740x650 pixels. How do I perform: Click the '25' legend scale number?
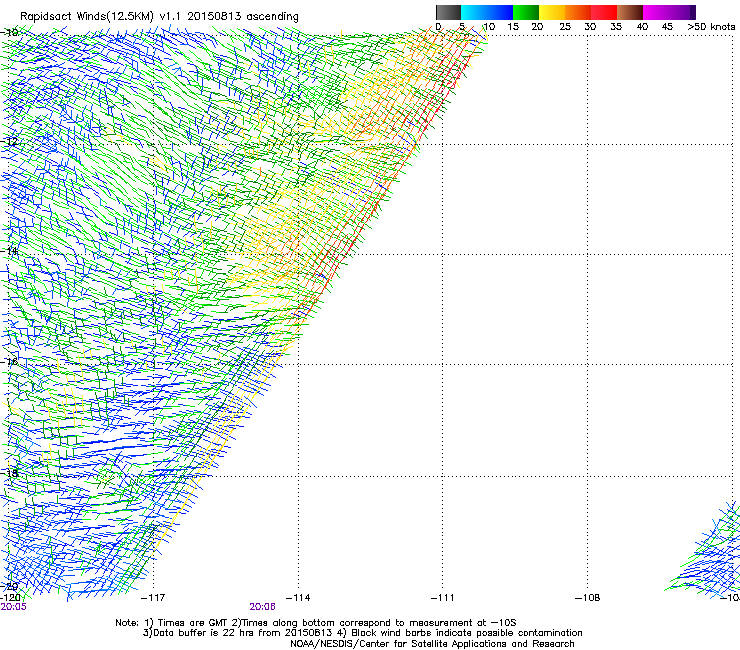(565, 27)
